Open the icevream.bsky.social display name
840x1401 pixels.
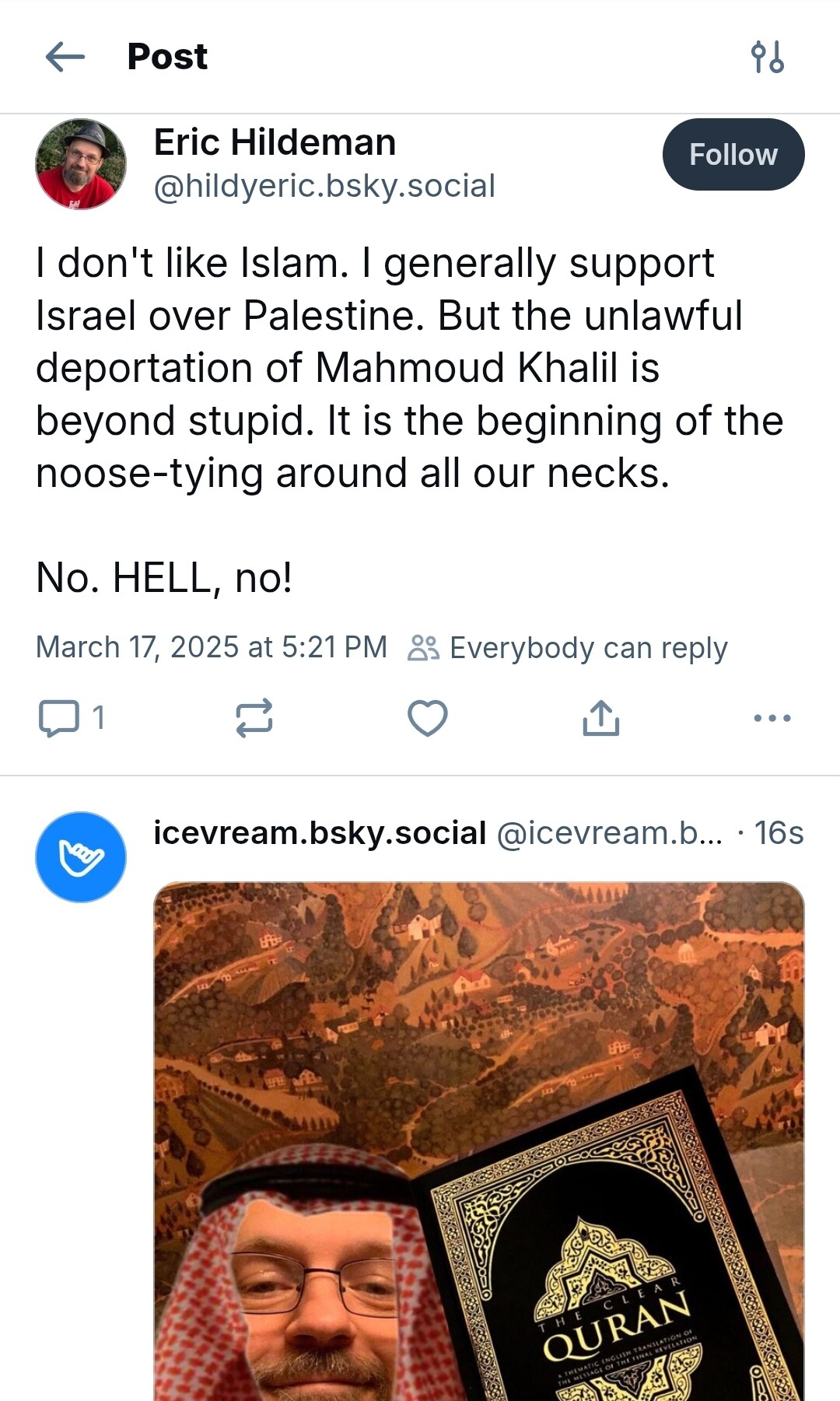coord(320,833)
